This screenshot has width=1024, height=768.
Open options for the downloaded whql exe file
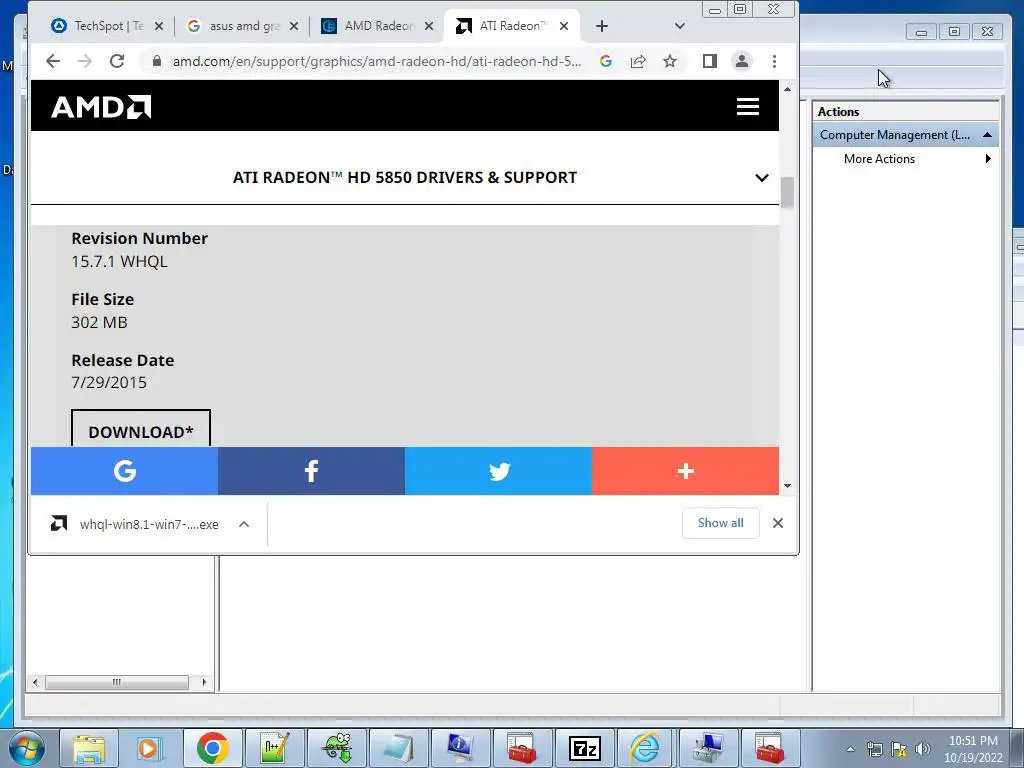coord(244,524)
